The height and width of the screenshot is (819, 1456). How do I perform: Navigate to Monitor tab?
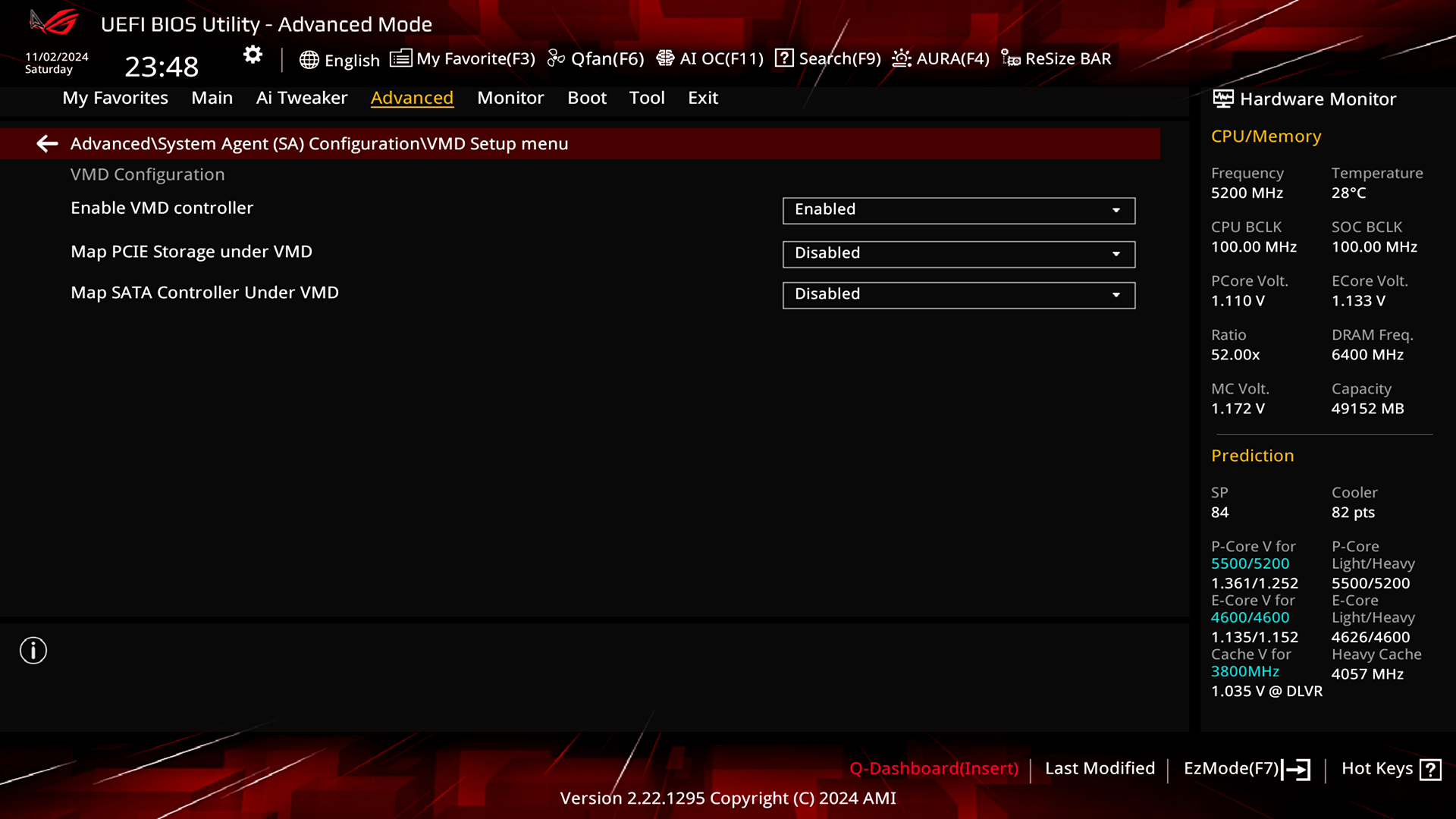pyautogui.click(x=510, y=97)
